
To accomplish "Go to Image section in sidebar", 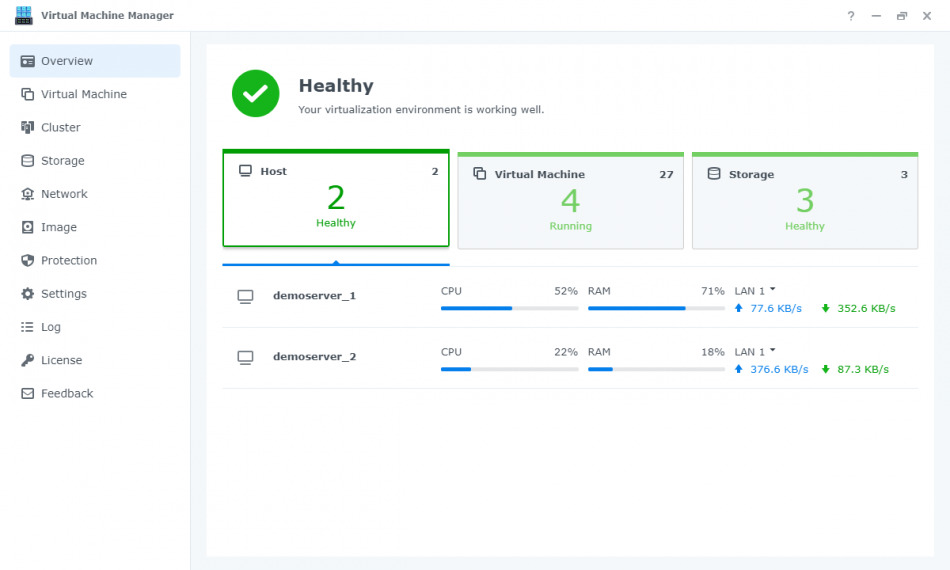I will [58, 227].
